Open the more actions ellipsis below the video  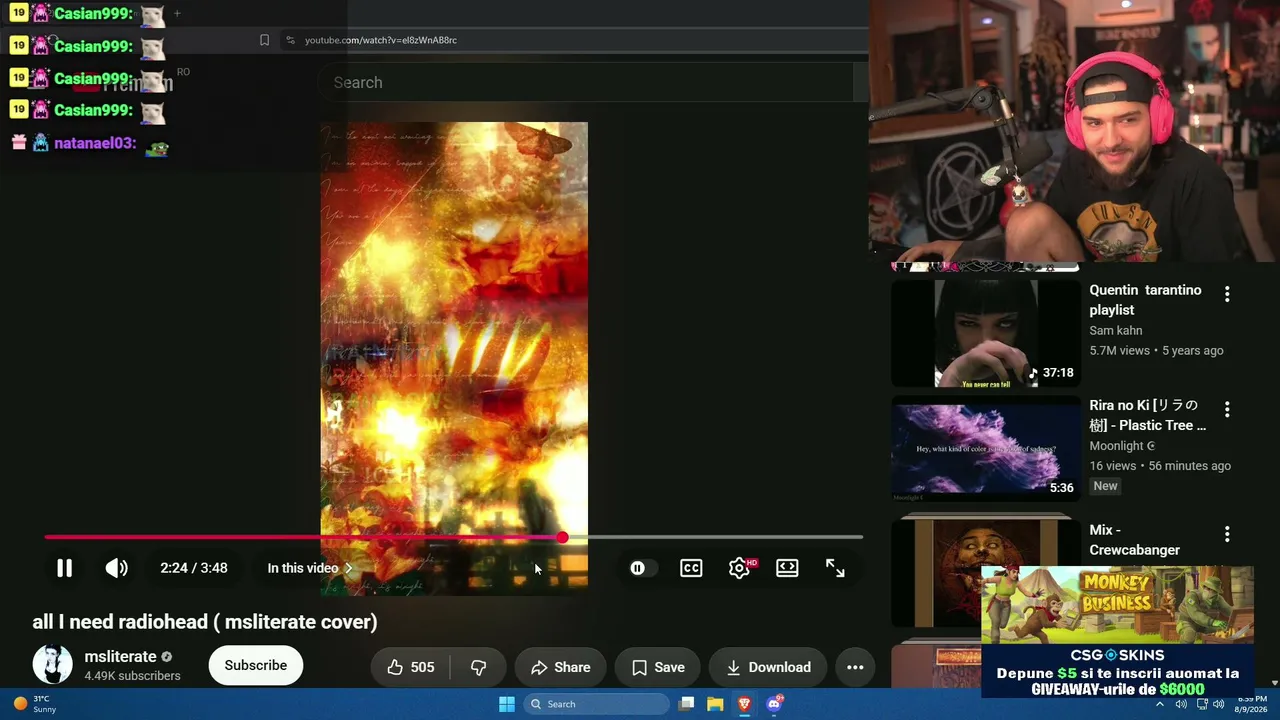tap(855, 667)
